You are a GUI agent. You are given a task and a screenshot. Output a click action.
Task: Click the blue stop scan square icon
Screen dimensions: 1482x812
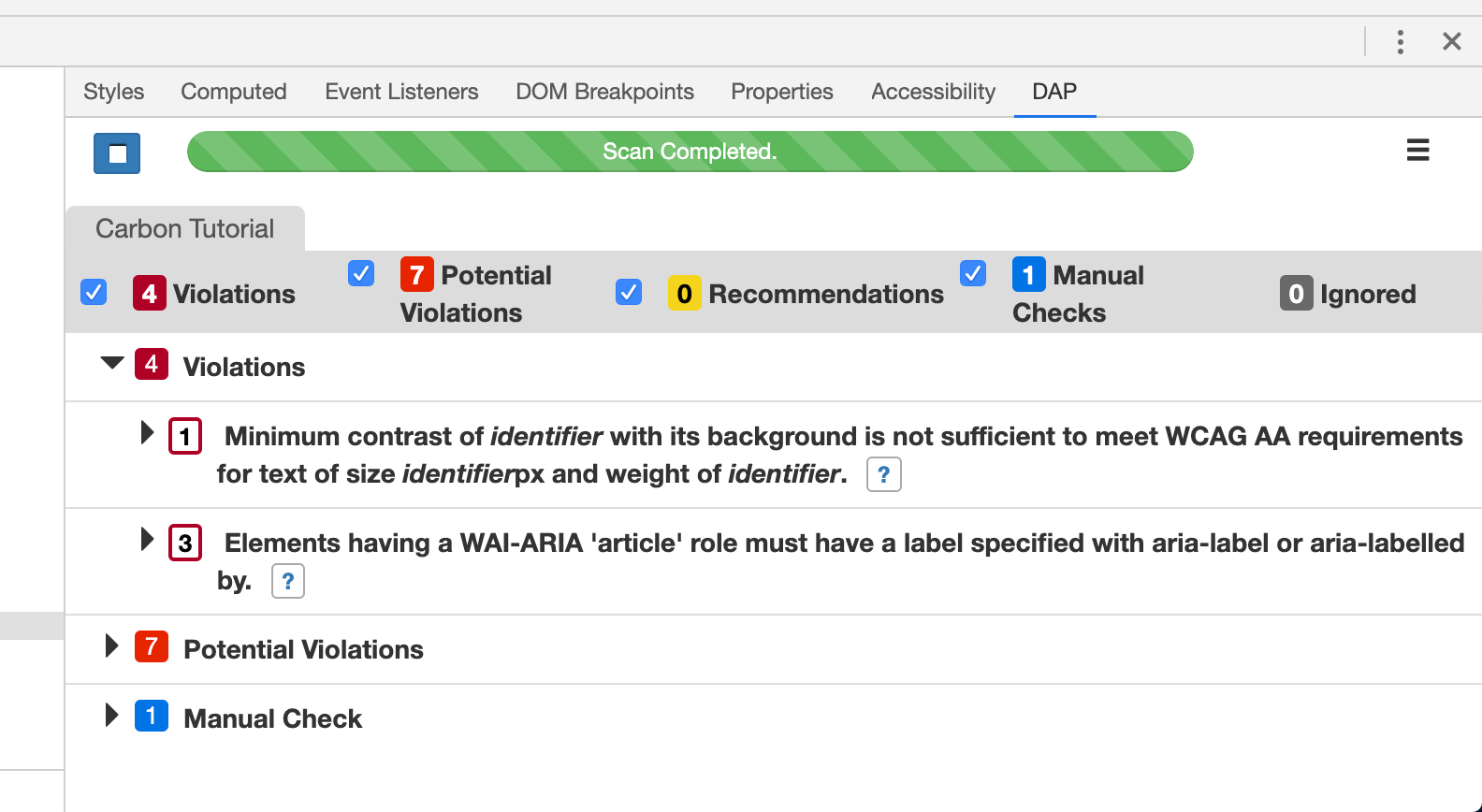pos(116,152)
